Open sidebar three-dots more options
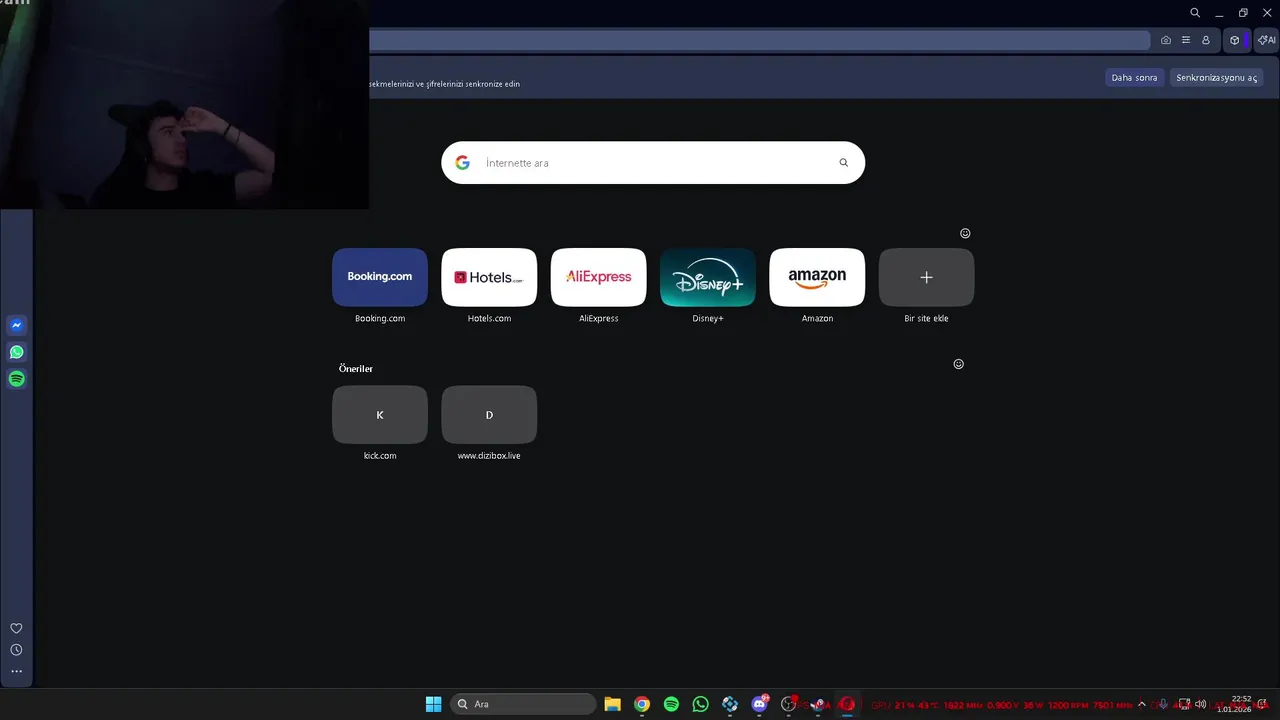This screenshot has height=720, width=1280. click(x=16, y=671)
